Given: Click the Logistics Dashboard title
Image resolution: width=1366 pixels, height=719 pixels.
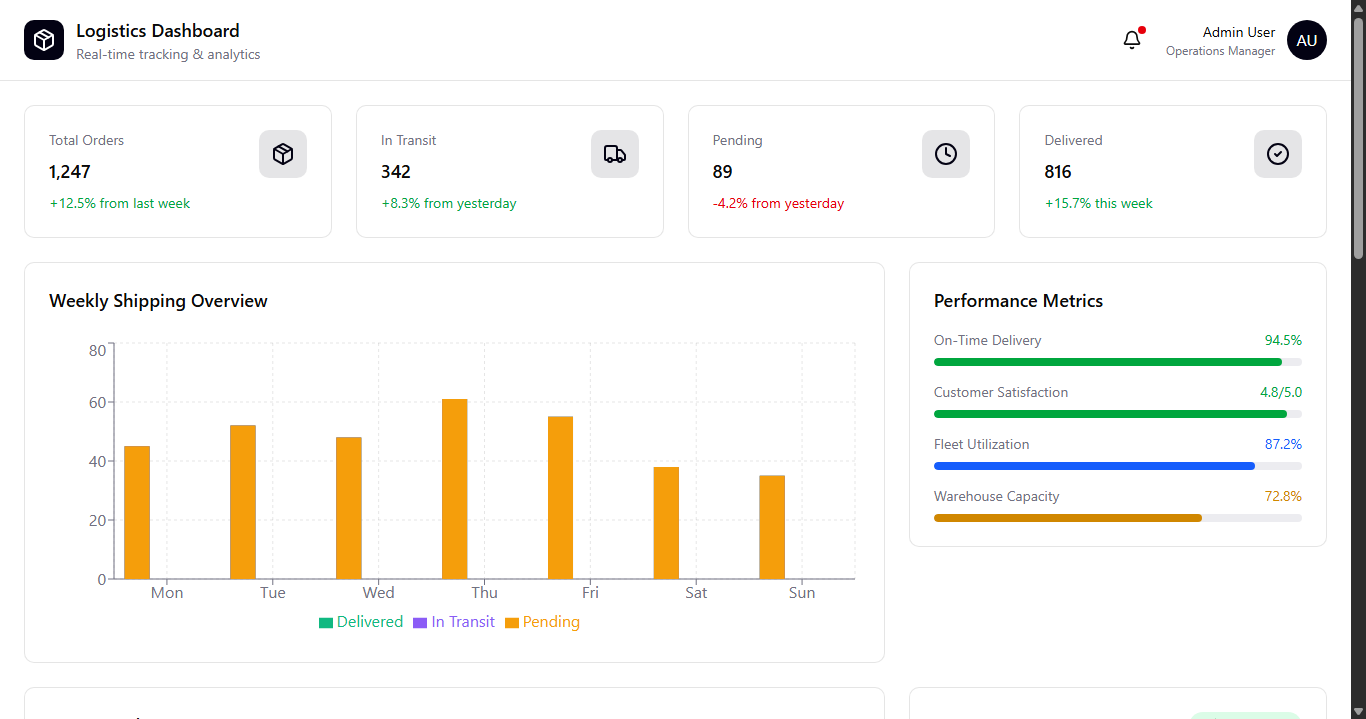Looking at the screenshot, I should [x=158, y=31].
